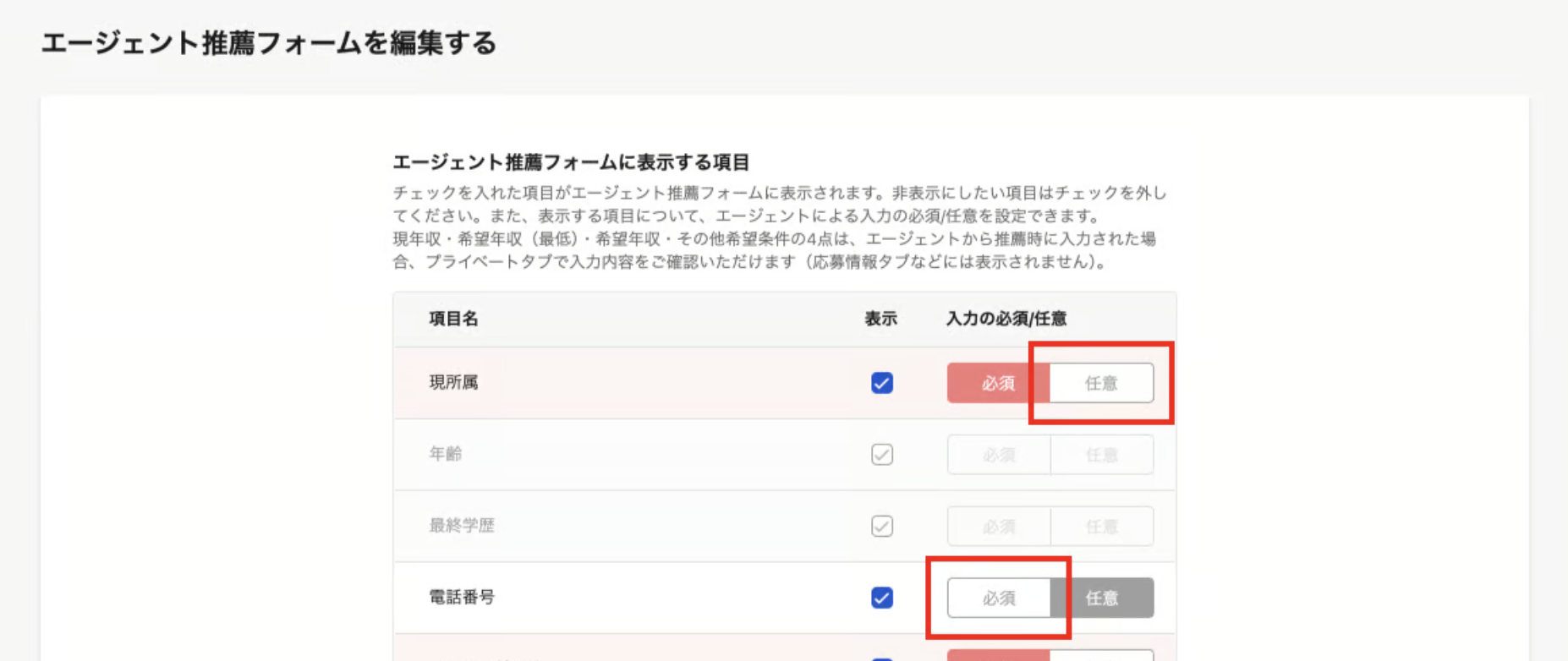Select 任意 for the 年齢 row
This screenshot has width=1568, height=661.
pyautogui.click(x=1101, y=455)
